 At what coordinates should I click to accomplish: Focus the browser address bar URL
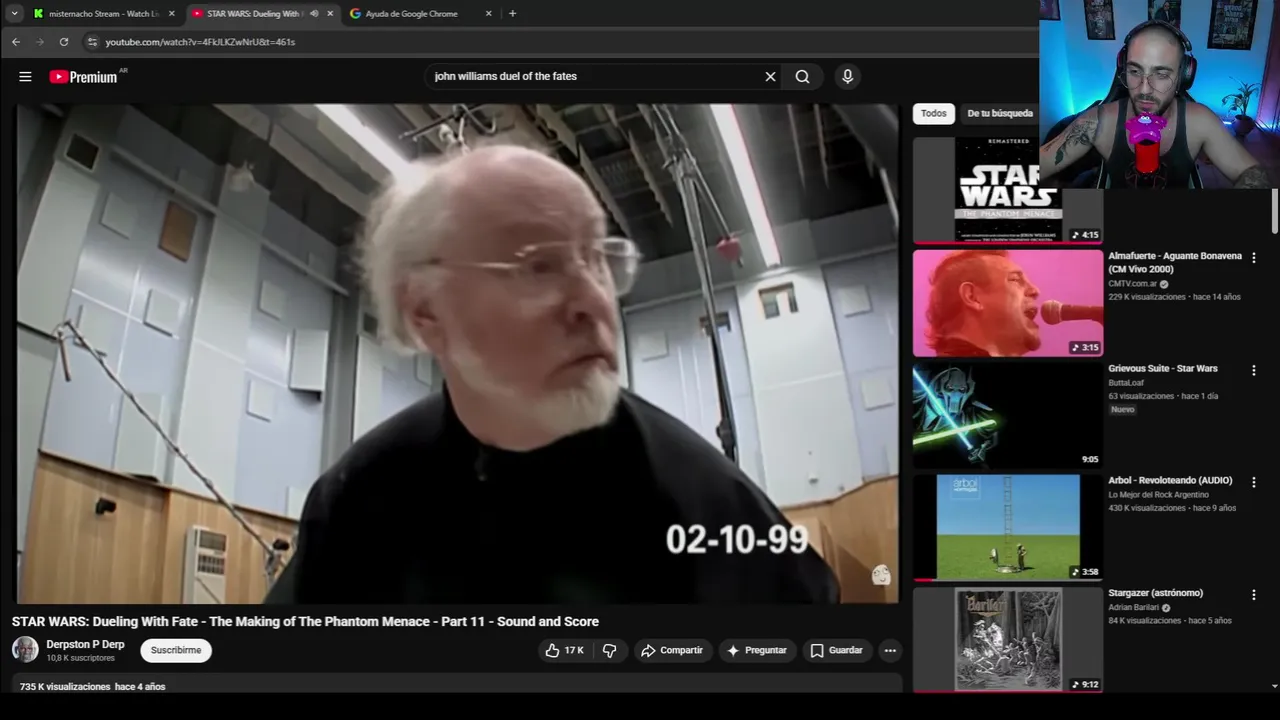[x=200, y=42]
